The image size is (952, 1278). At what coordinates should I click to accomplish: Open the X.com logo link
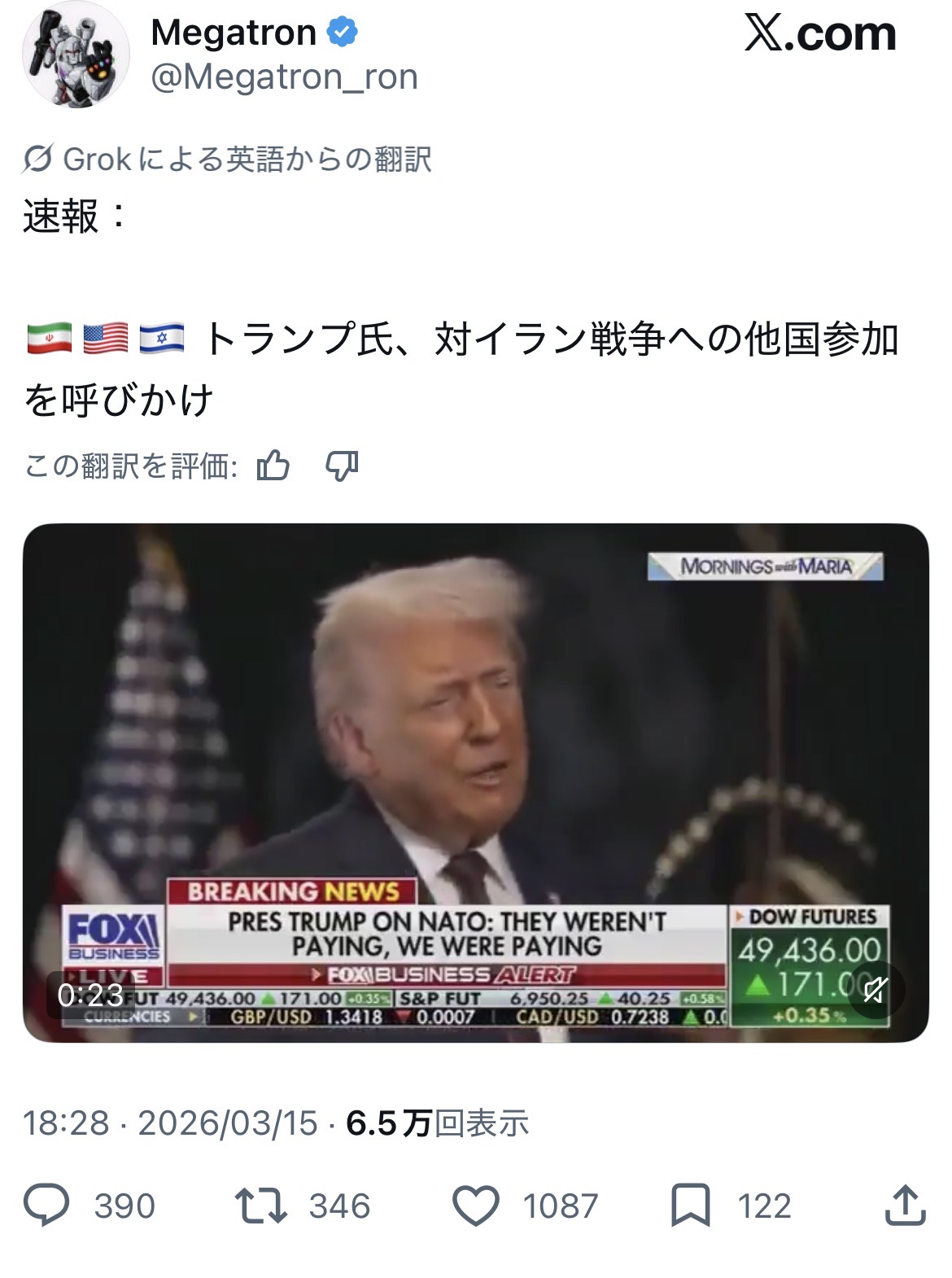coord(820,34)
